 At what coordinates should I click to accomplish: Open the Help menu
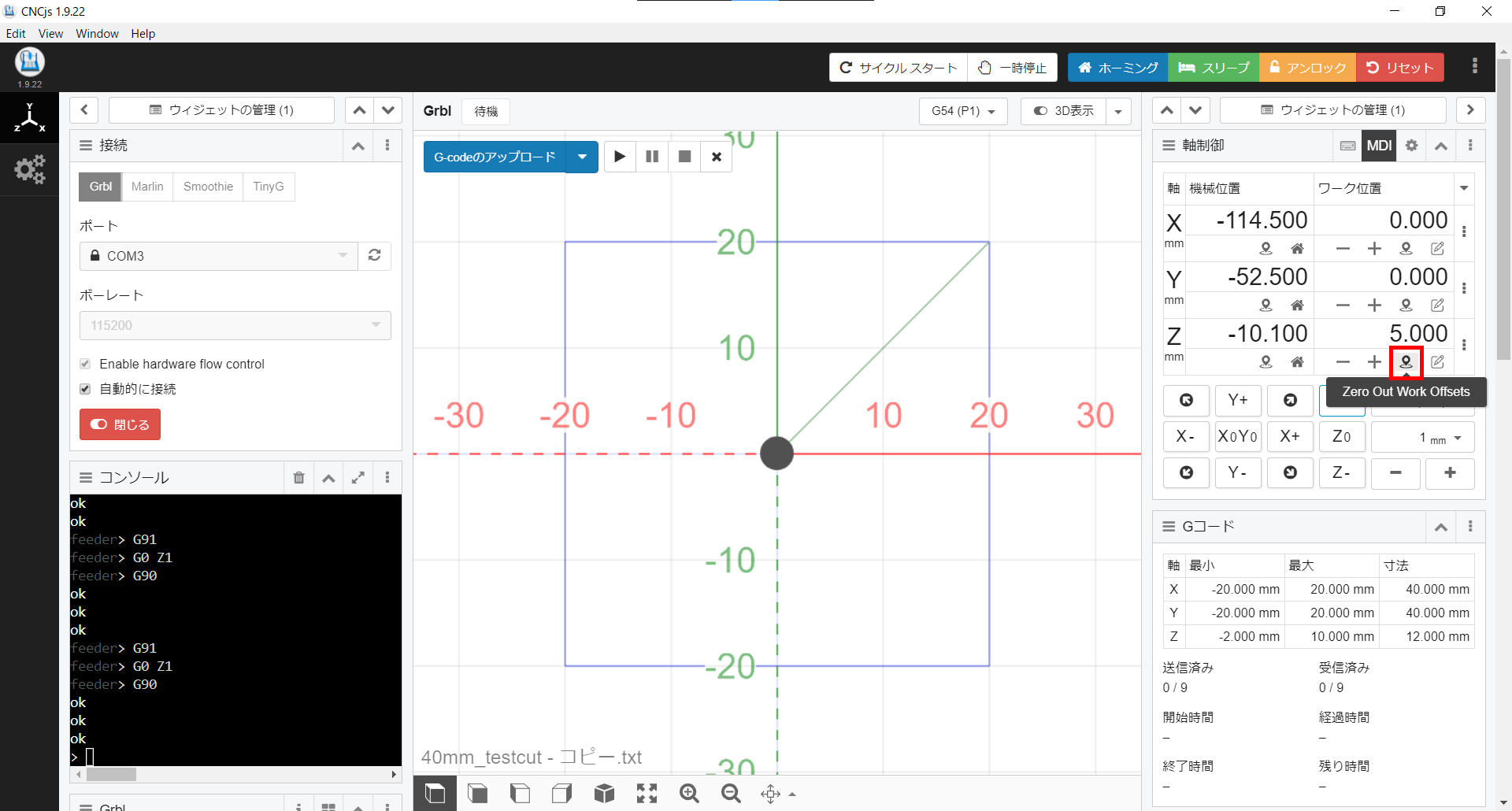[143, 33]
